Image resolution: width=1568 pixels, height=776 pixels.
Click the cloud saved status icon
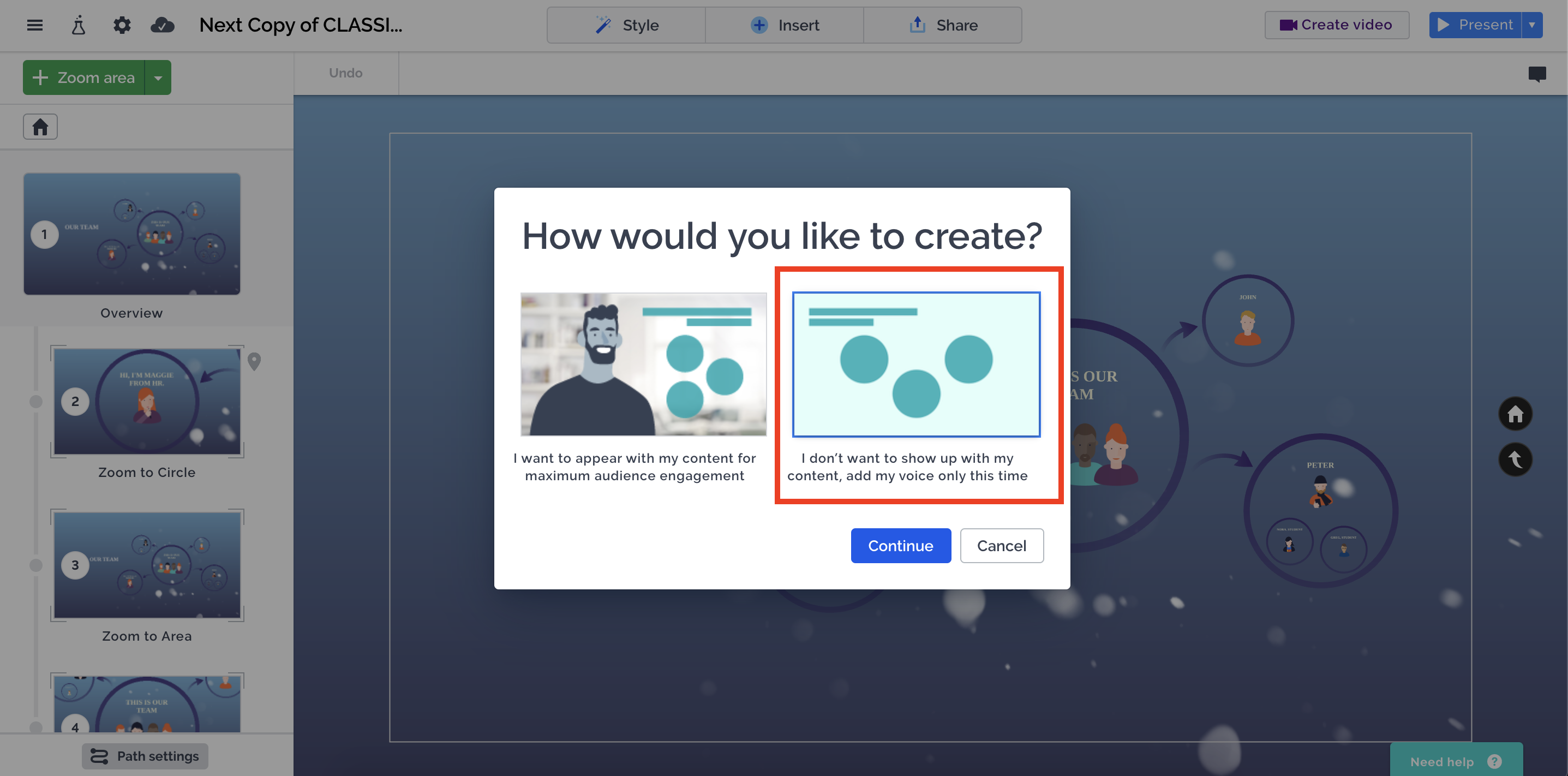click(163, 25)
